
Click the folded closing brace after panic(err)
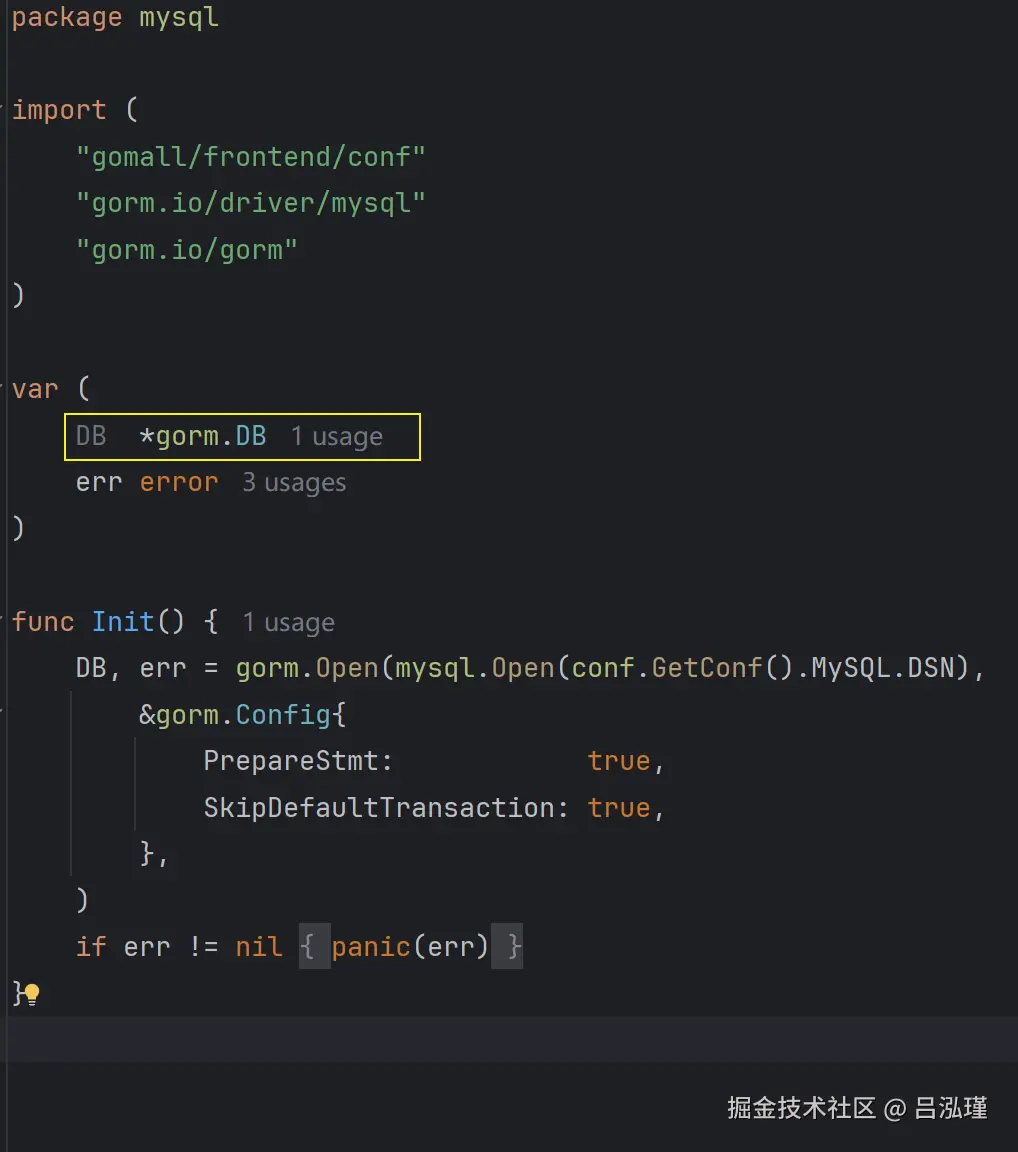coord(513,946)
